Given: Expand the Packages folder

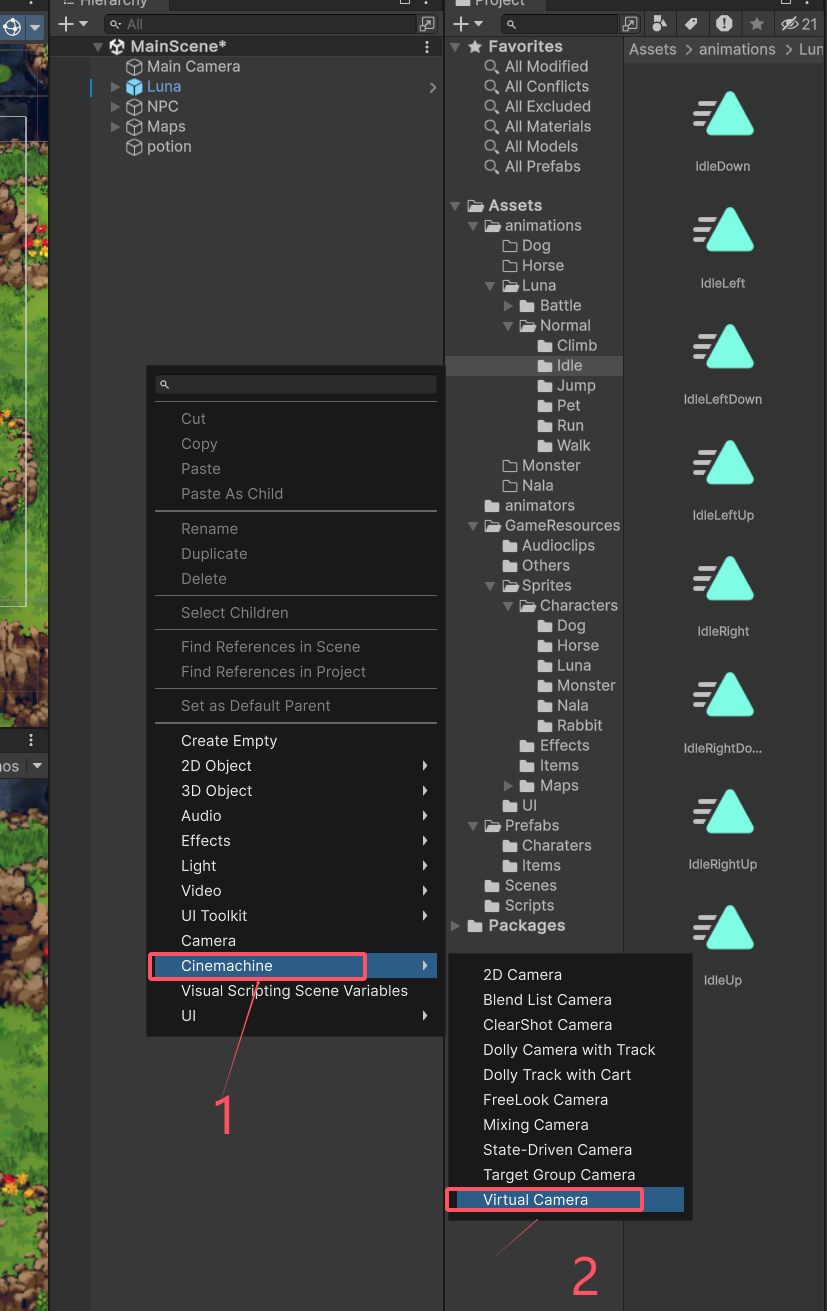Looking at the screenshot, I should pyautogui.click(x=456, y=926).
